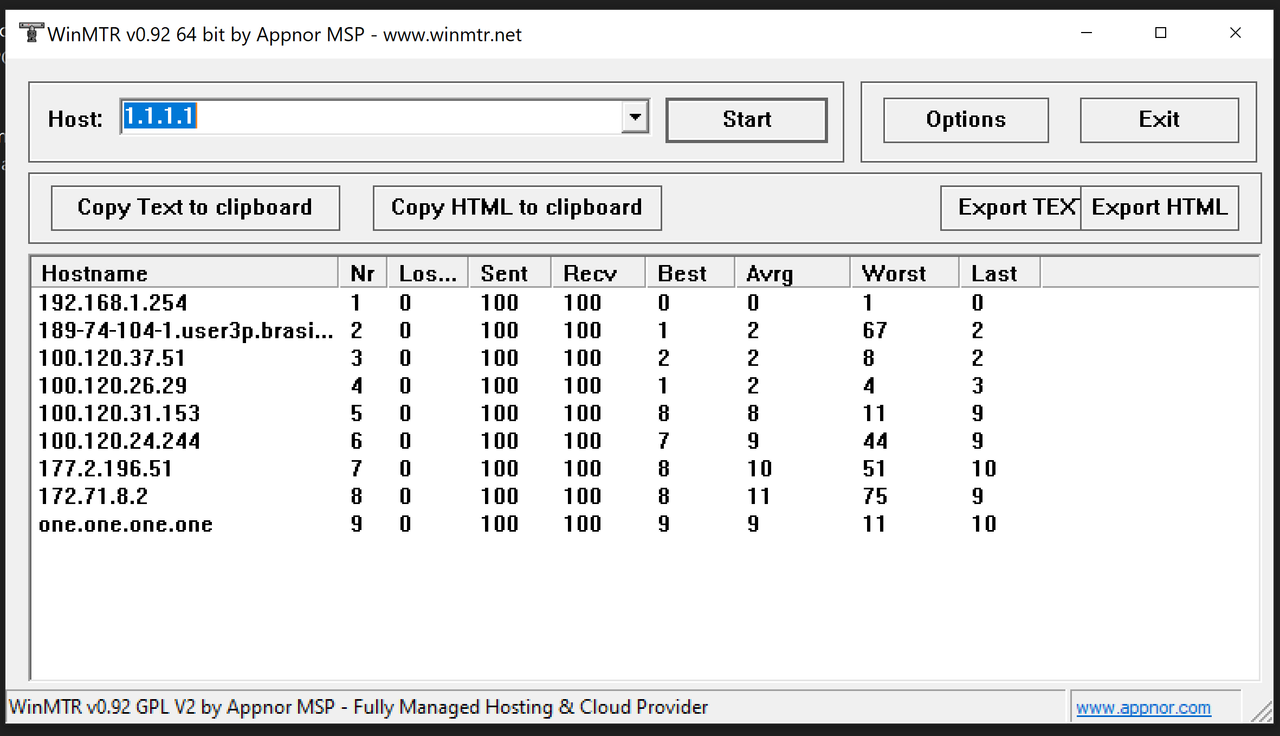This screenshot has width=1280, height=736.
Task: Click the Worst value 44 for 100.120.24.244
Action: pyautogui.click(x=875, y=441)
